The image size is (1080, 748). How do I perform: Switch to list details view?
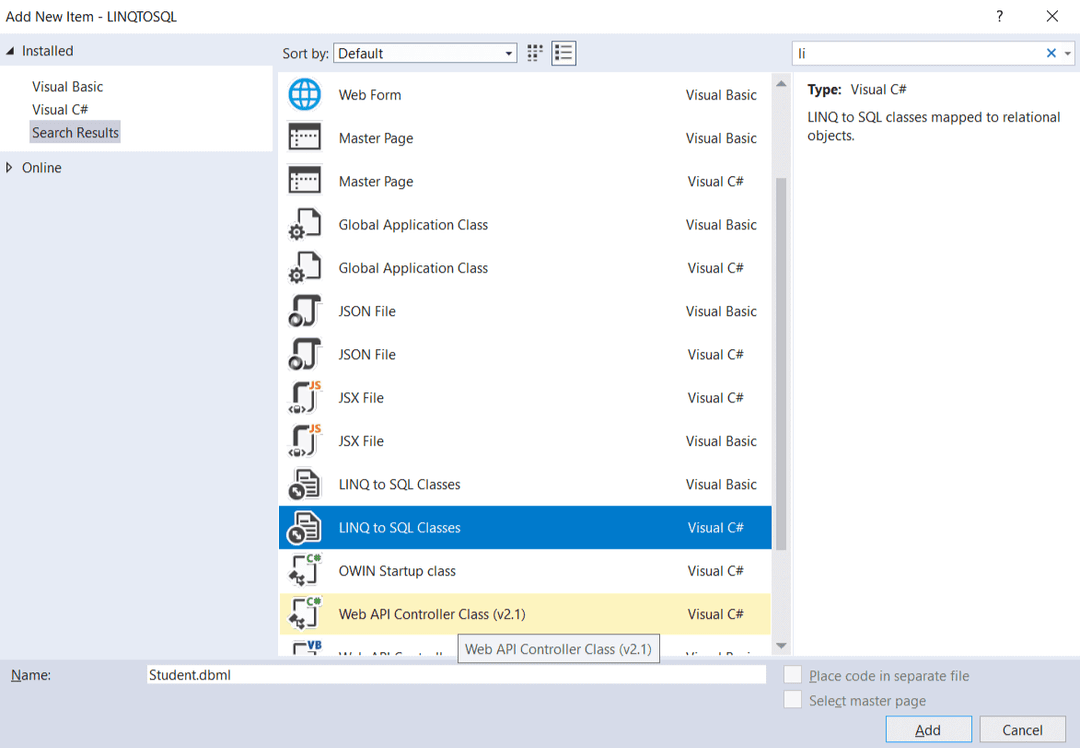tap(564, 53)
